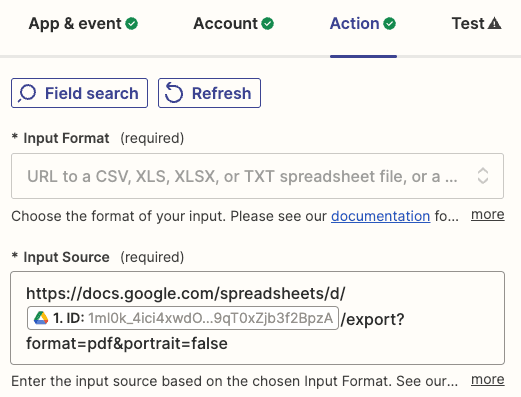Image resolution: width=521 pixels, height=397 pixels.
Task: Switch to the Account tab
Action: pos(234,24)
